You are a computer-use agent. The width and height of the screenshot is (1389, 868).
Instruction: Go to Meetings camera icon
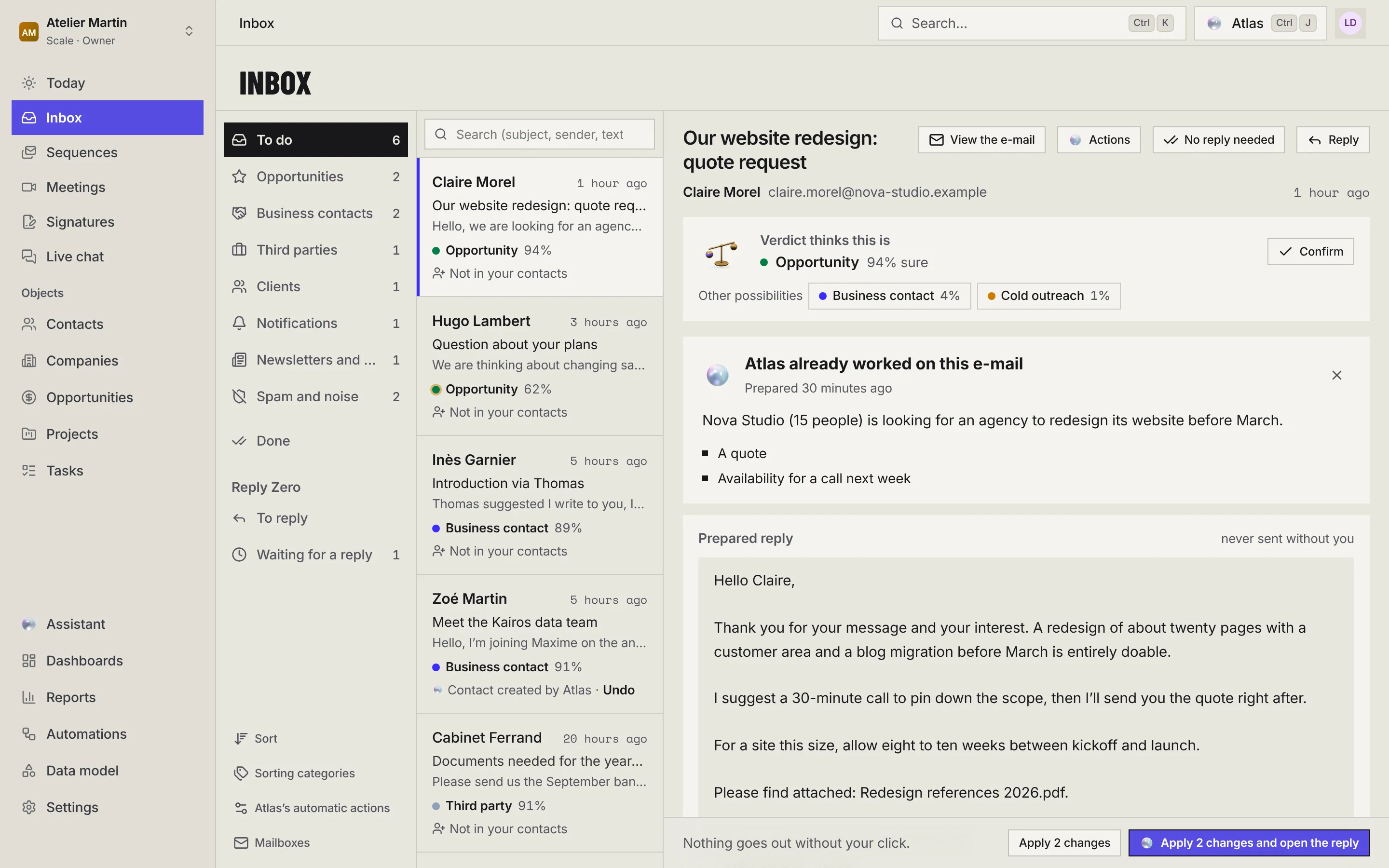click(x=29, y=187)
